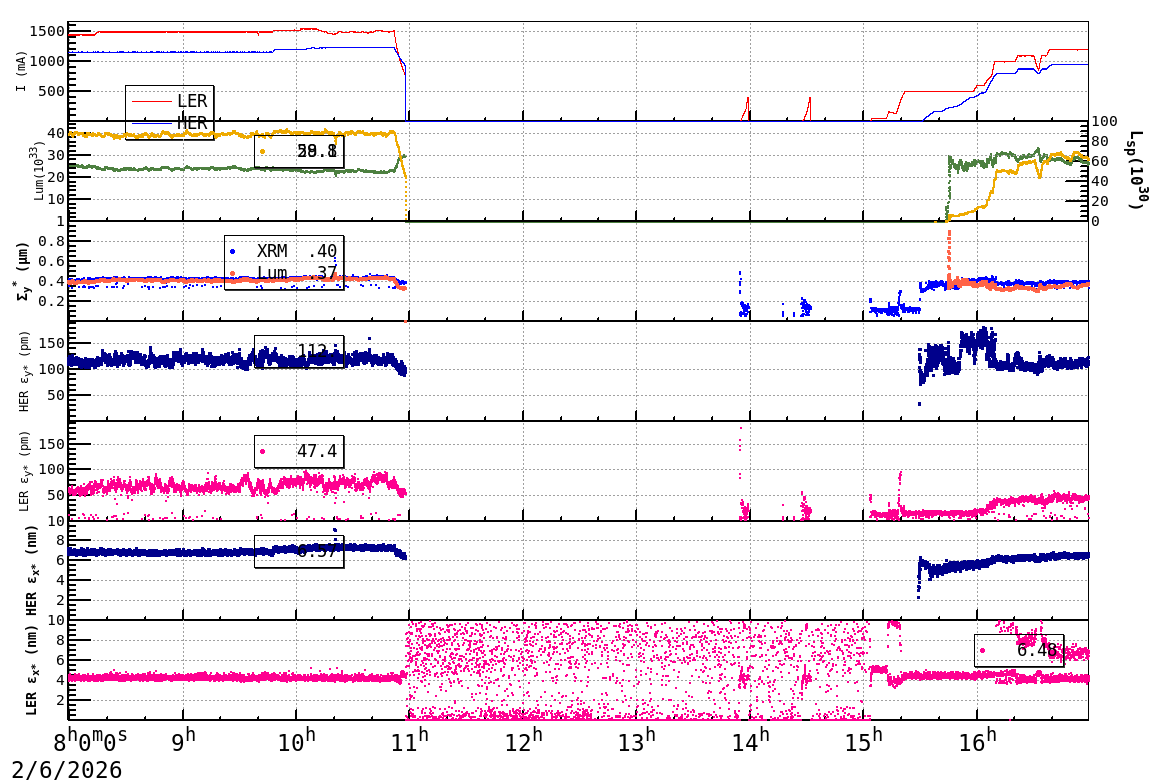Click the HER legend entry
The width and height of the screenshot is (1160, 782).
[x=169, y=123]
